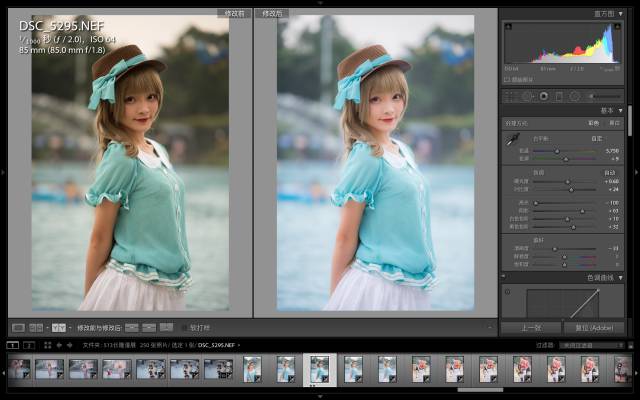Go back using filmstrip left arrow
This screenshot has width=640, height=400.
click(x=59, y=345)
